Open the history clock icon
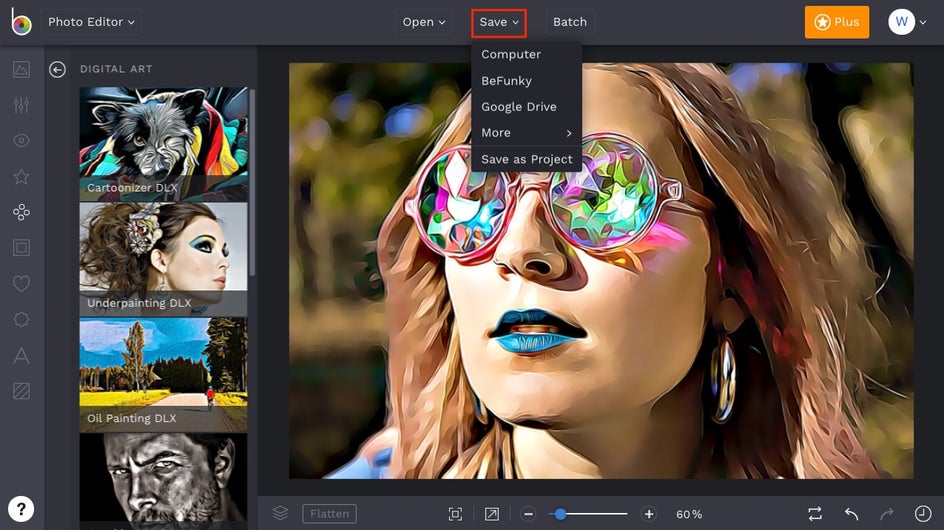Image resolution: width=944 pixels, height=530 pixels. click(923, 514)
